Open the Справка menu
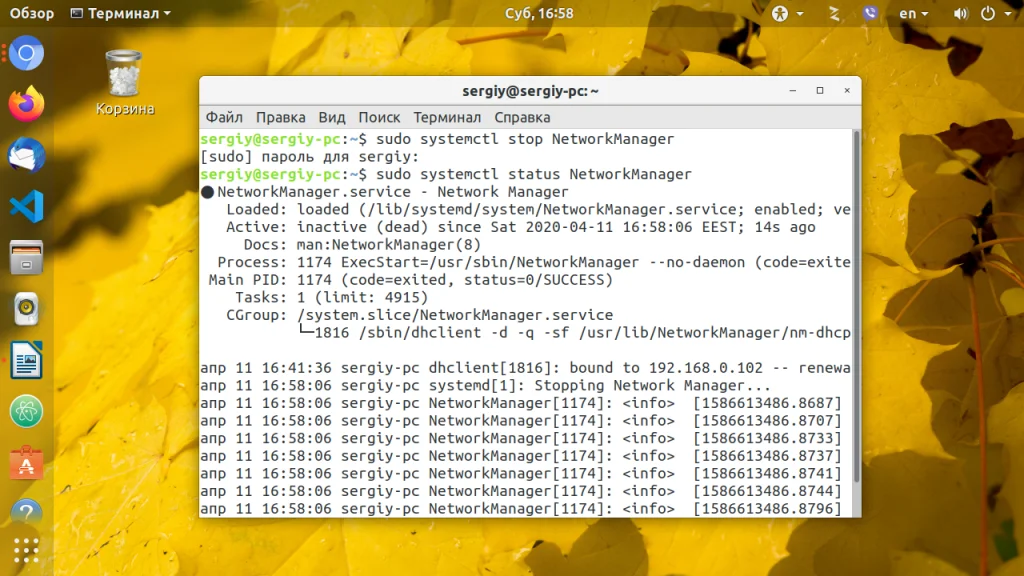 click(522, 118)
